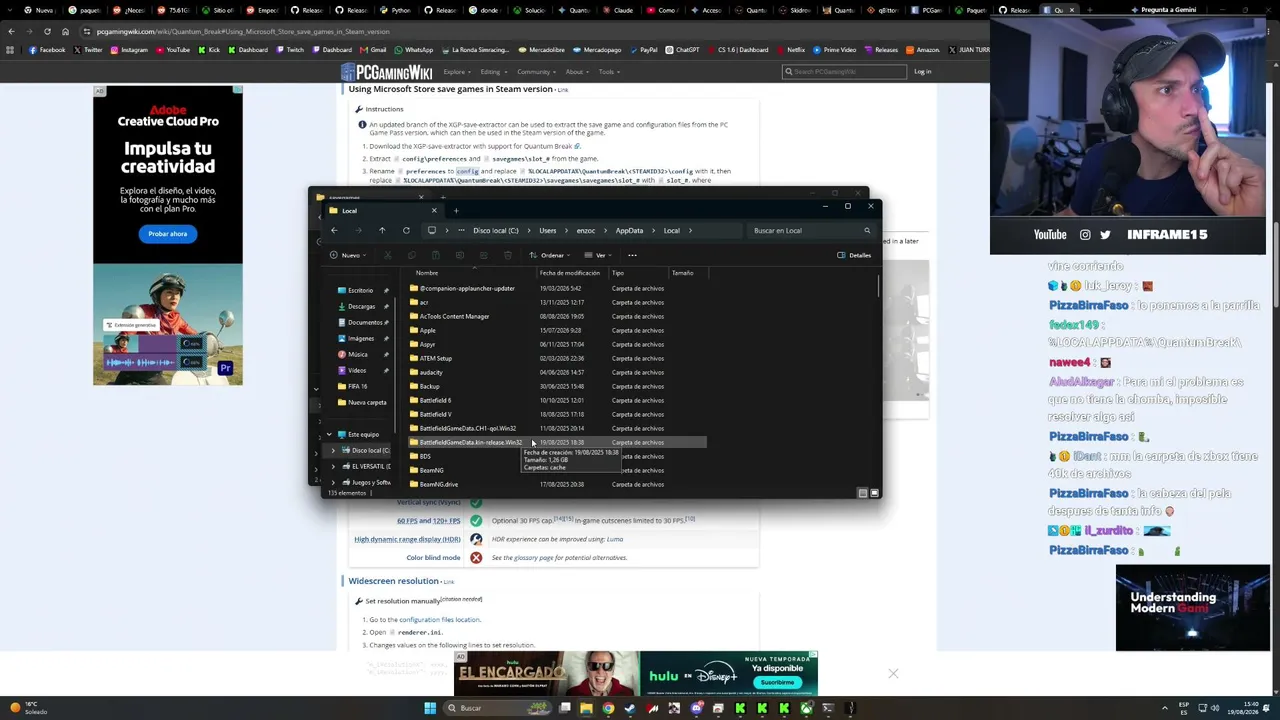Reload the browser page

click(x=47, y=31)
